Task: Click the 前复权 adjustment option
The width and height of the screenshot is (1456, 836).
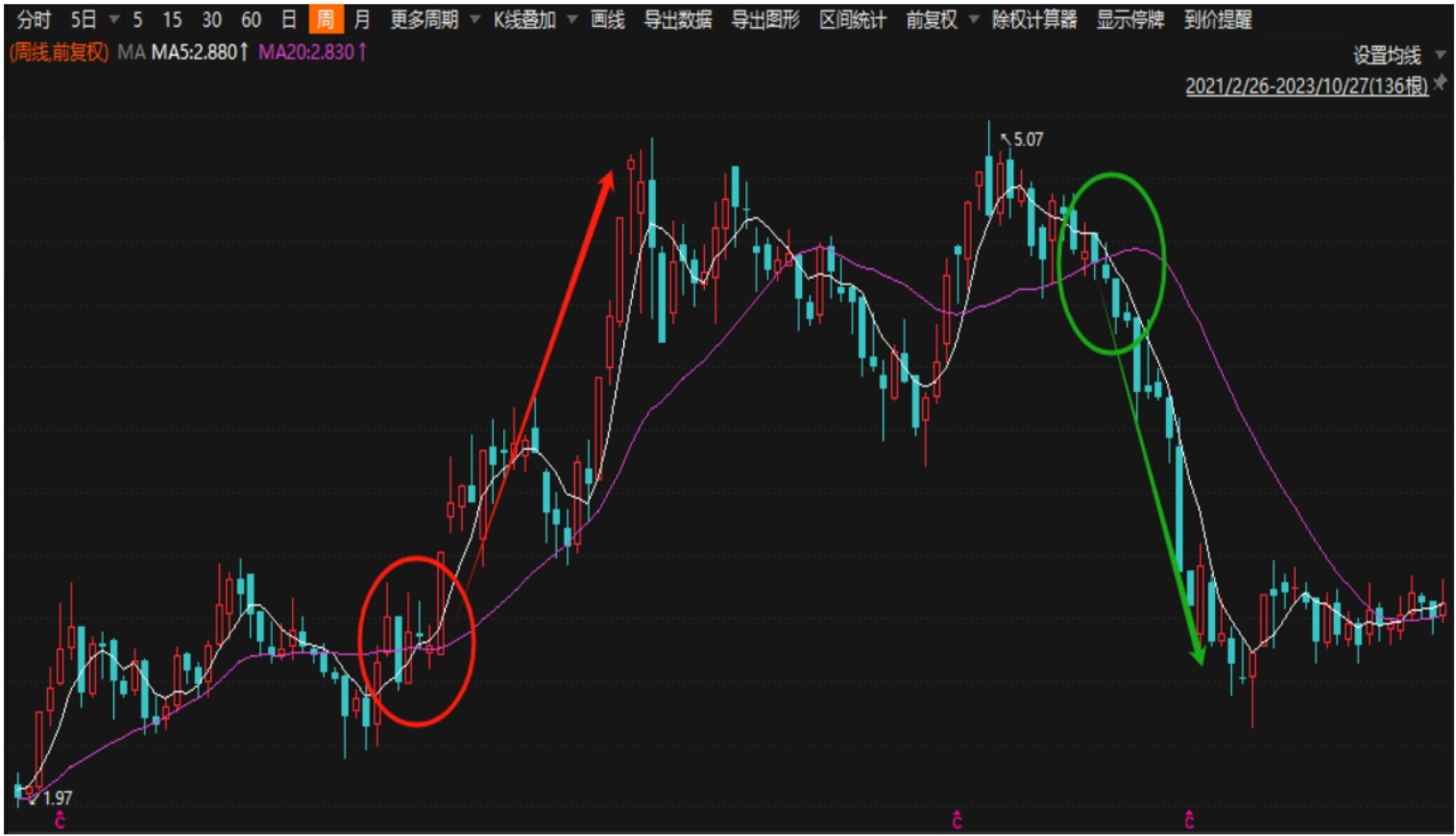Action: pyautogui.click(x=932, y=19)
